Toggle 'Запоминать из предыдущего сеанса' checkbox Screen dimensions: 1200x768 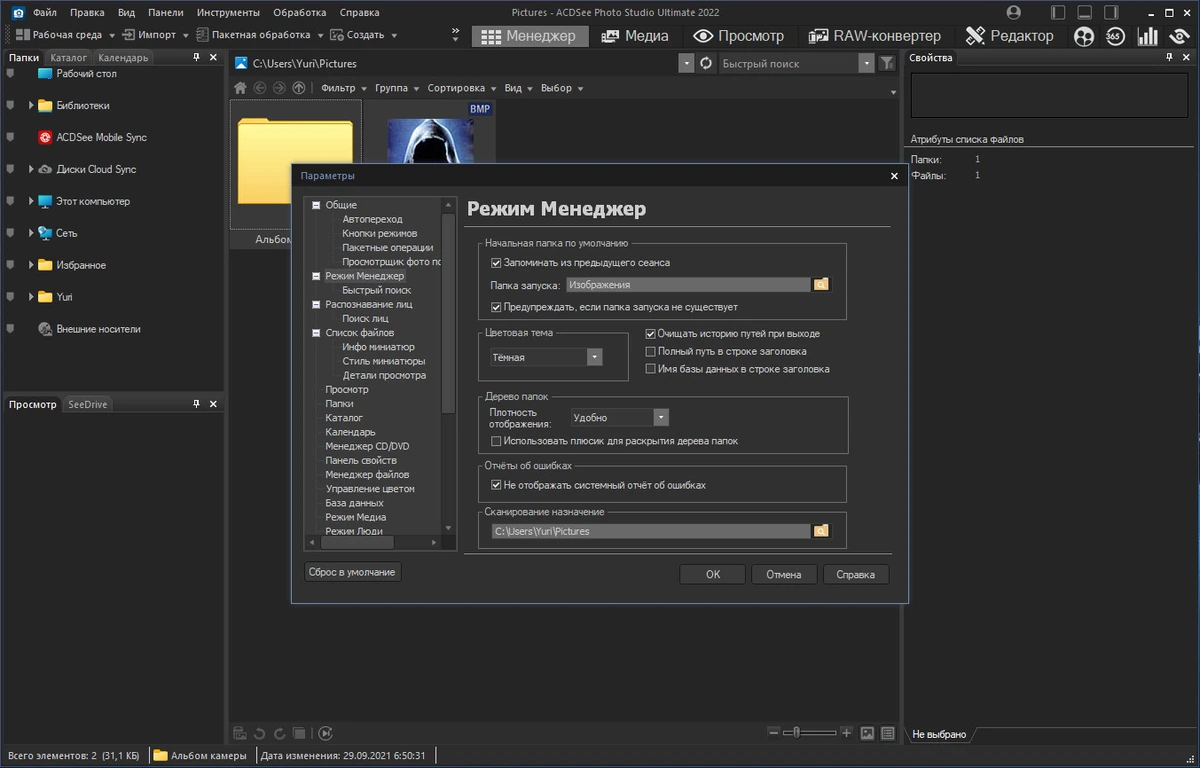coord(496,263)
